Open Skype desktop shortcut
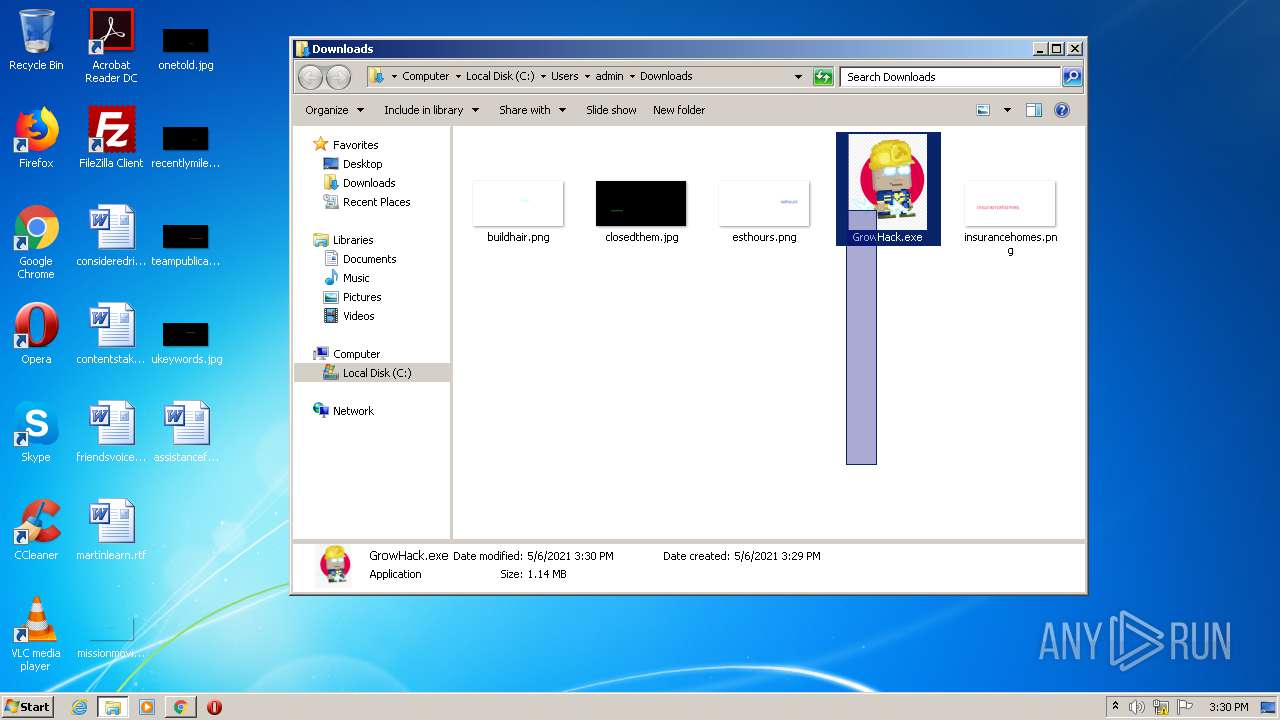Image resolution: width=1280 pixels, height=720 pixels. [x=36, y=432]
